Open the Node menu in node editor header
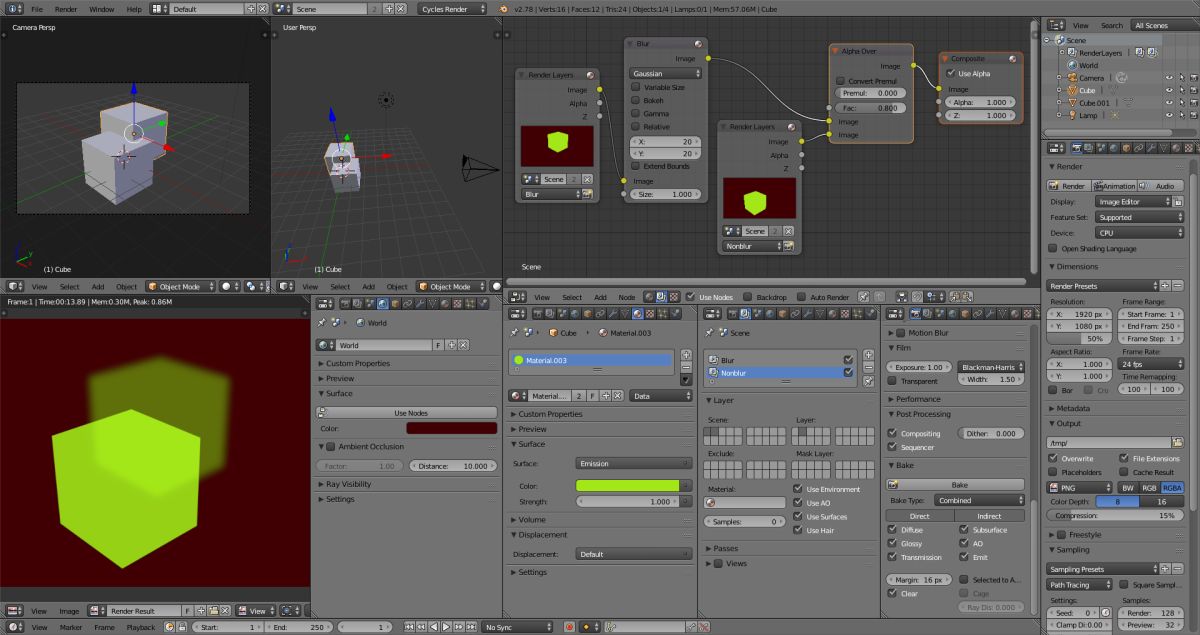Image resolution: width=1200 pixels, height=635 pixels. click(626, 297)
